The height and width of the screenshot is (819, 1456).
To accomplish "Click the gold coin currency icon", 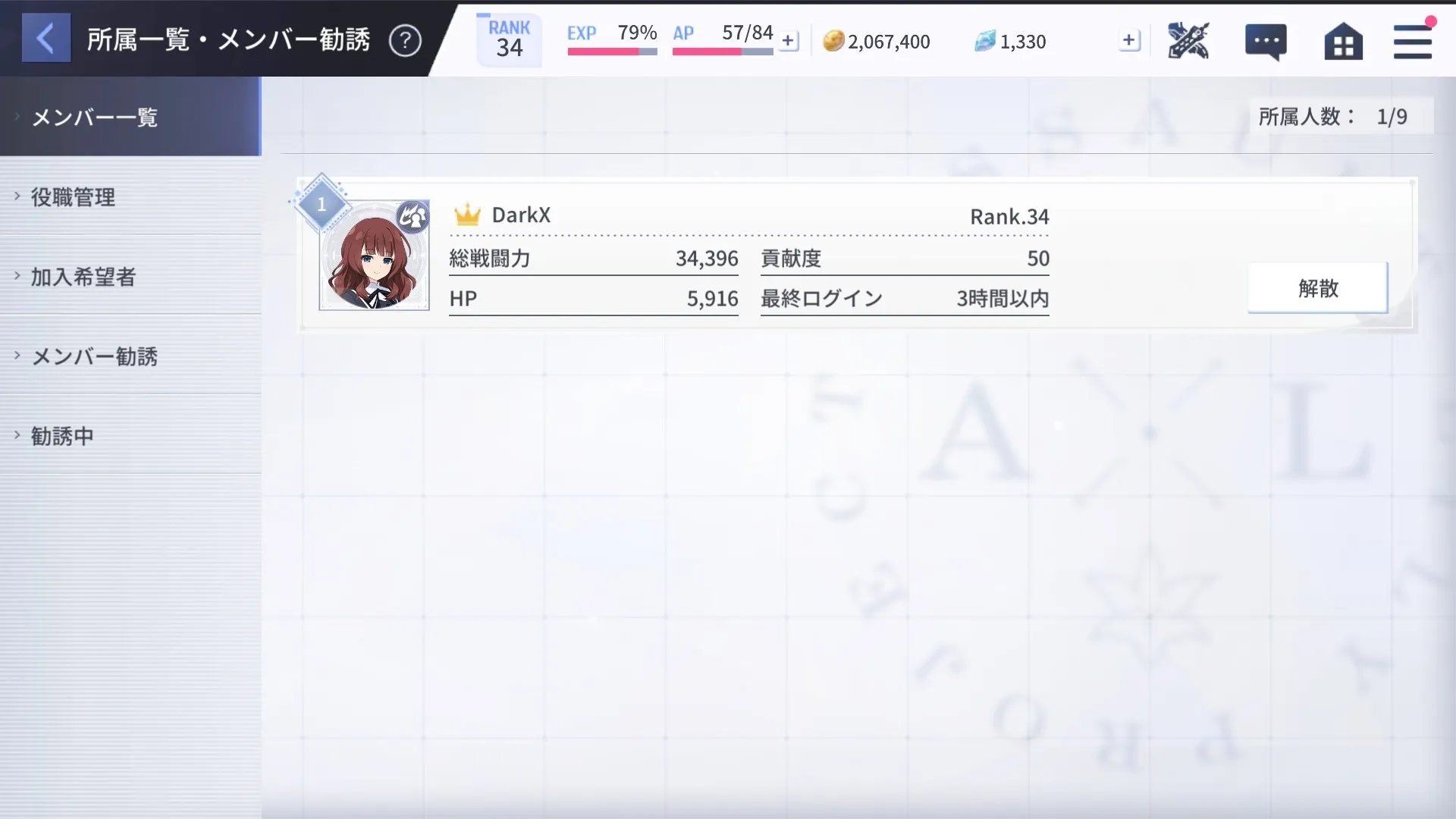I will point(833,41).
